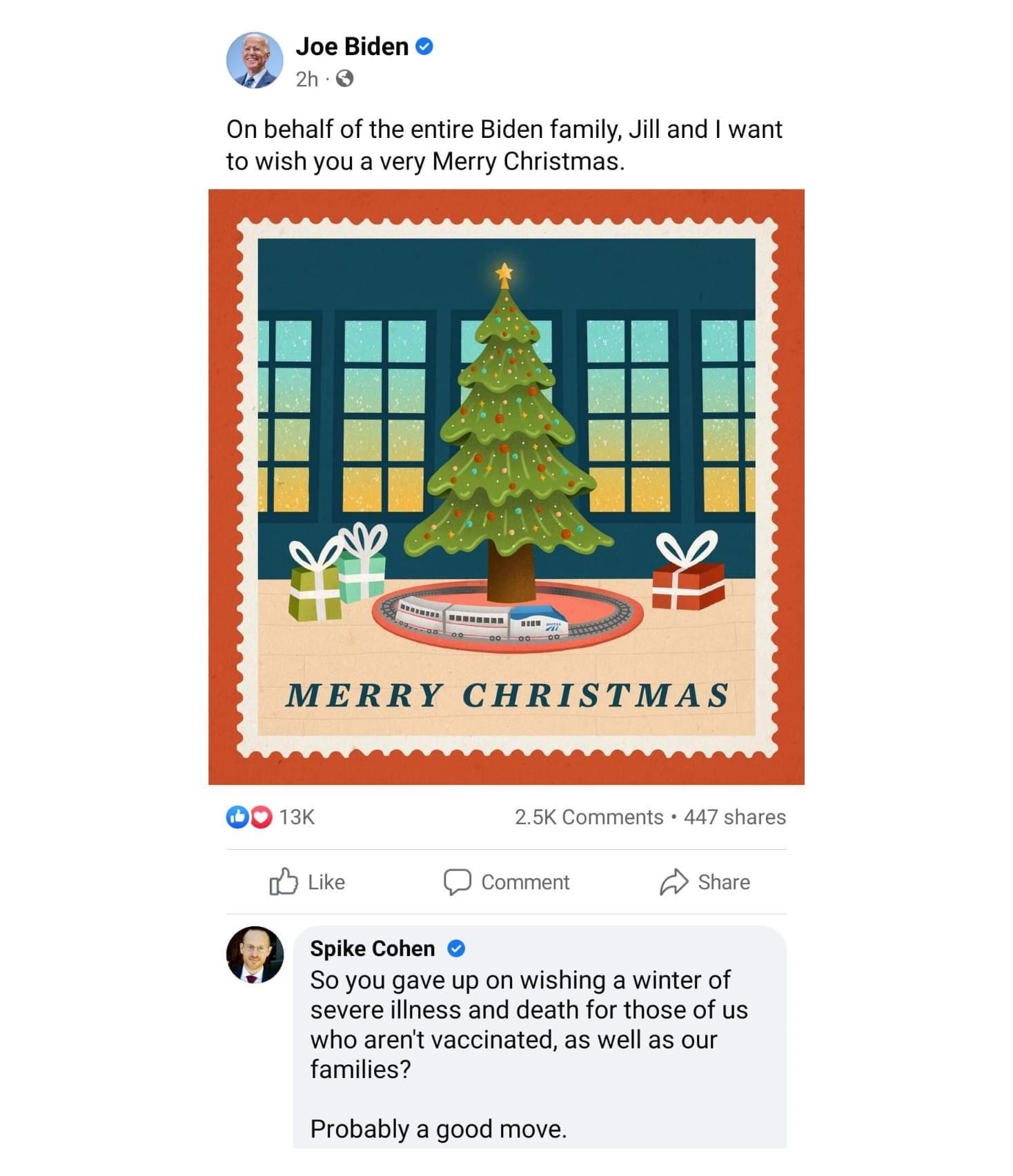This screenshot has width=1013, height=1176.
Task: Click the Like thumbs-up outline icon
Action: point(284,881)
